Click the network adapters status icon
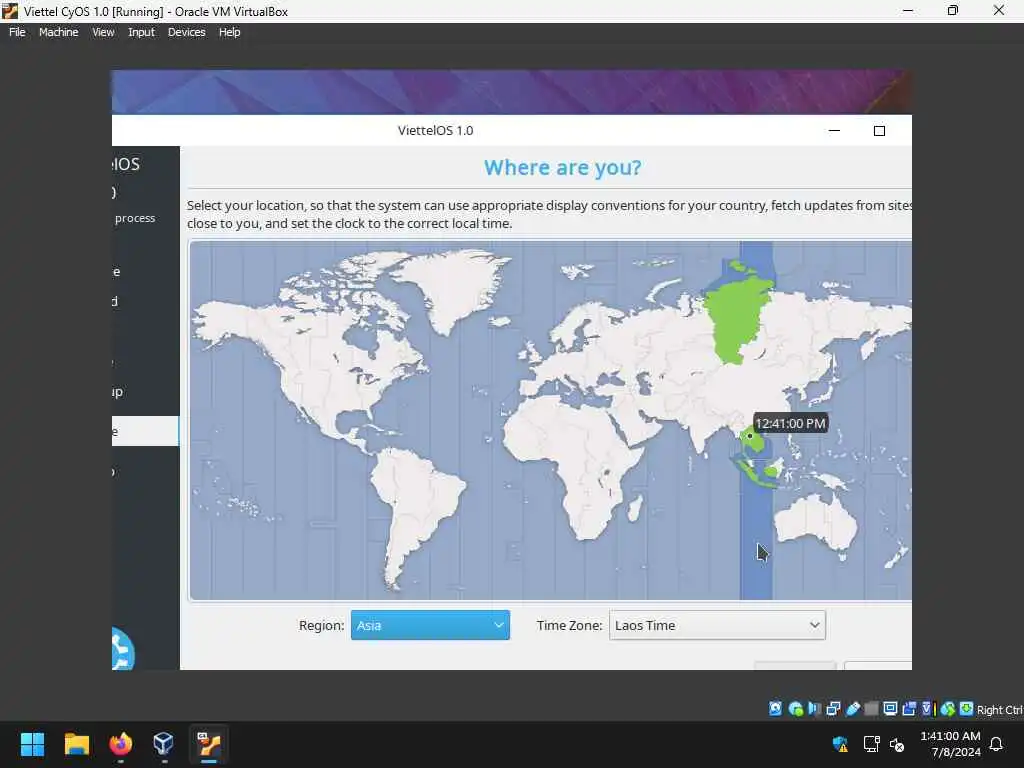This screenshot has width=1024, height=768. [833, 709]
